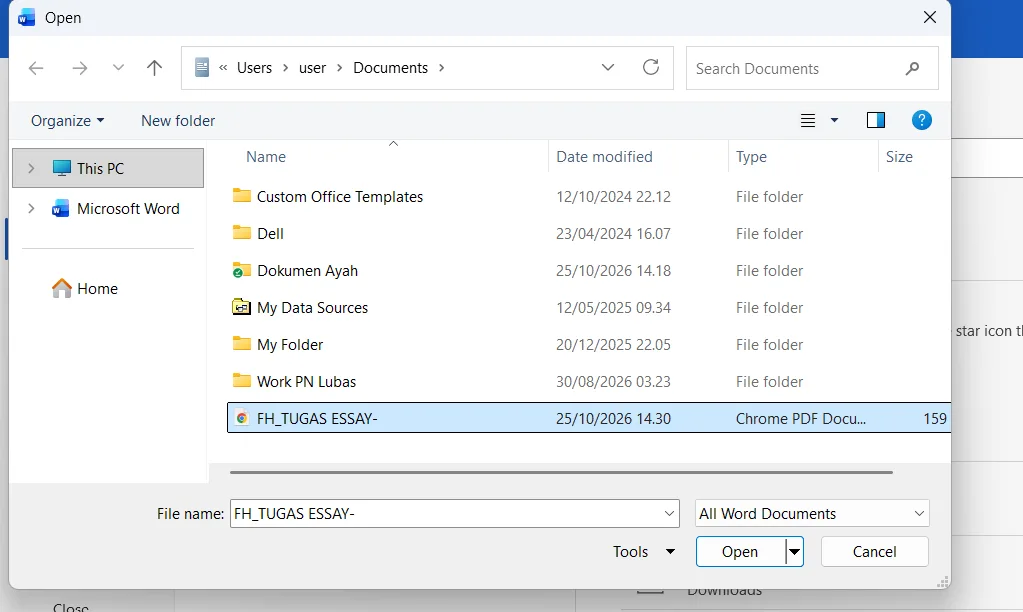This screenshot has width=1023, height=612.
Task: Click the Chrome PDF Docu... type cell
Action: pos(801,419)
